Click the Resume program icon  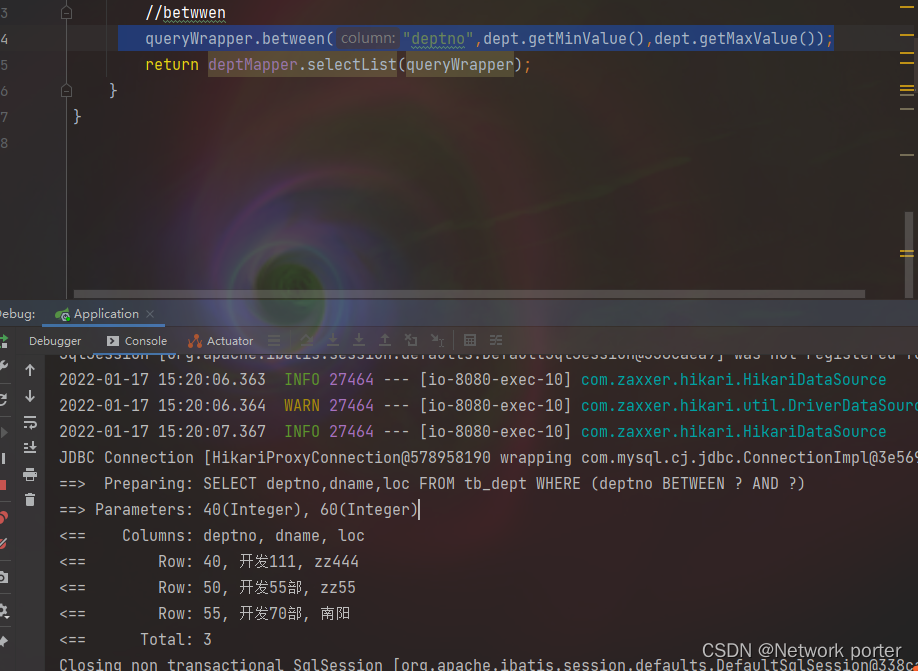point(4,433)
